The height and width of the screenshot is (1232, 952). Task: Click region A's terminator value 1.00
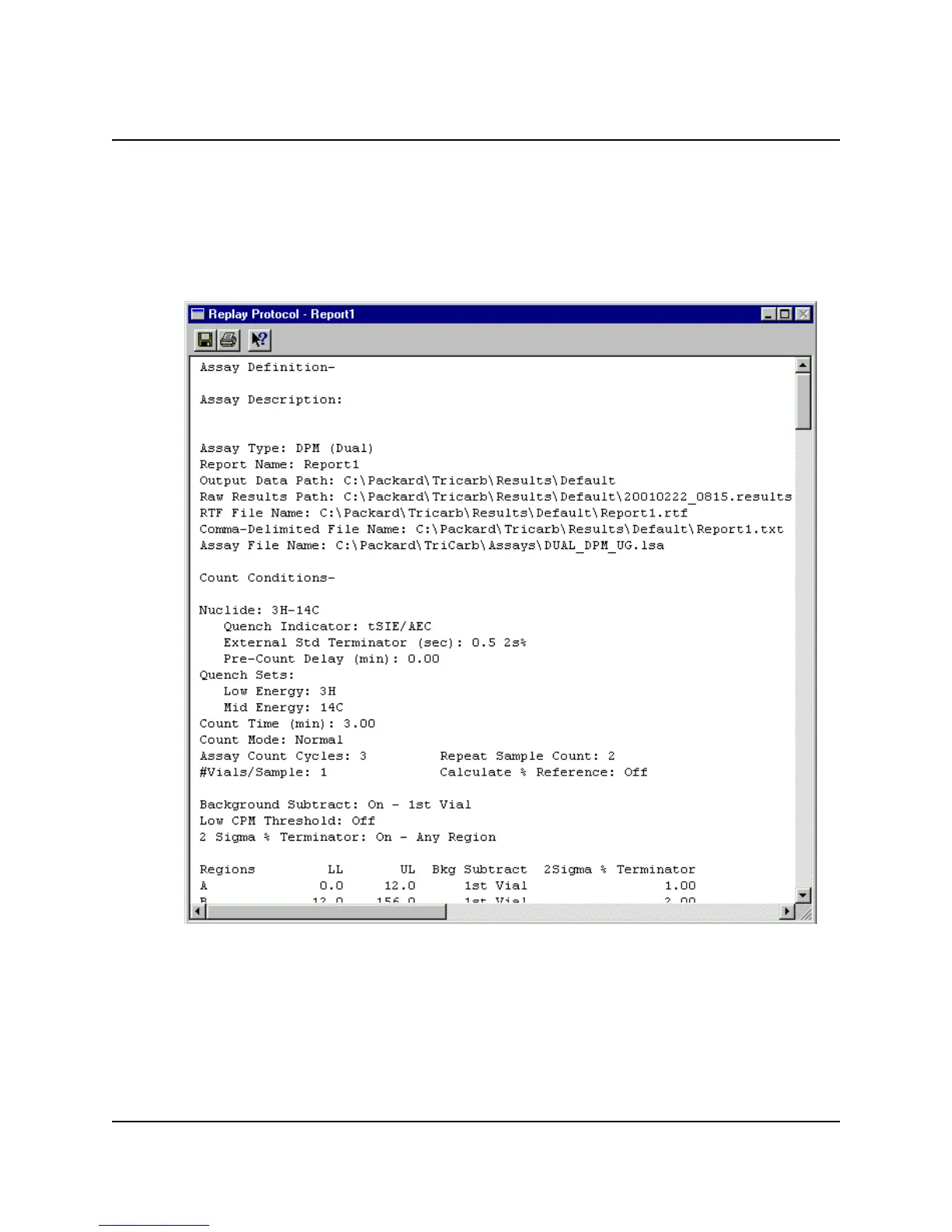tap(680, 886)
